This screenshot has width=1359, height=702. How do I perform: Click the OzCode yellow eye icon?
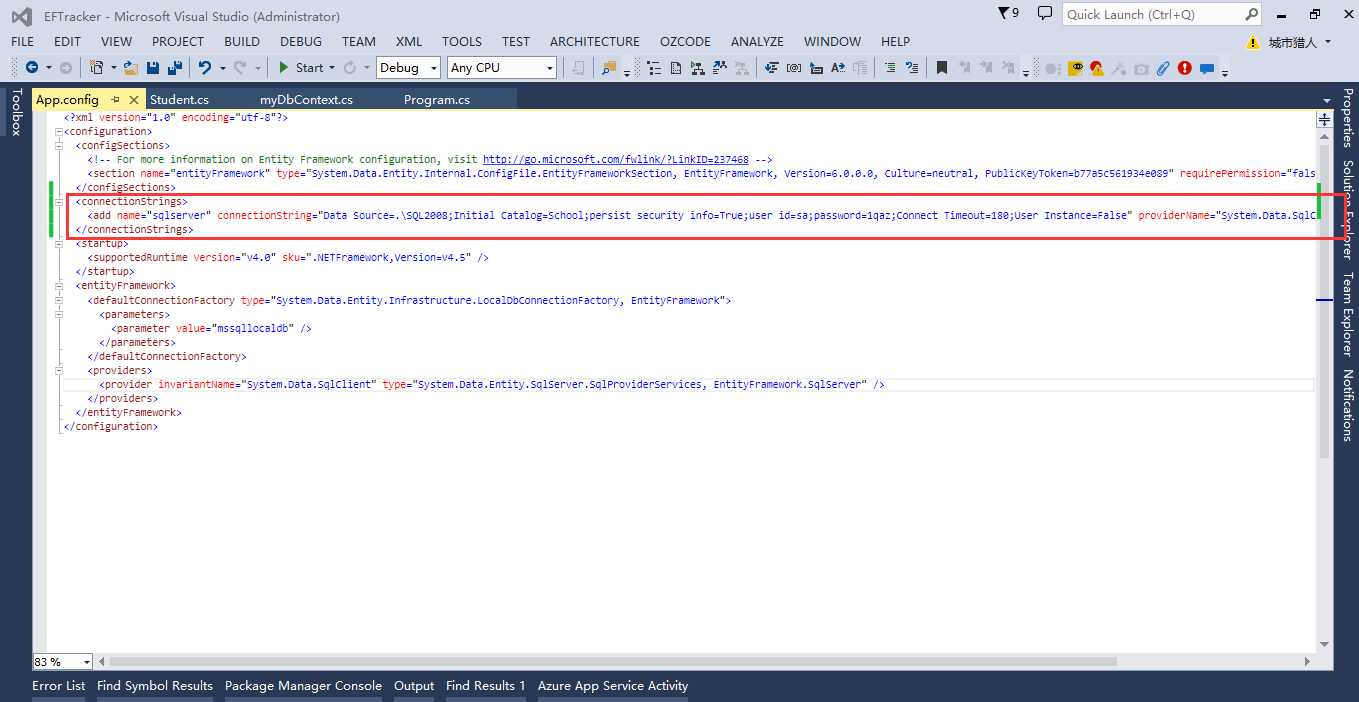(1076, 67)
